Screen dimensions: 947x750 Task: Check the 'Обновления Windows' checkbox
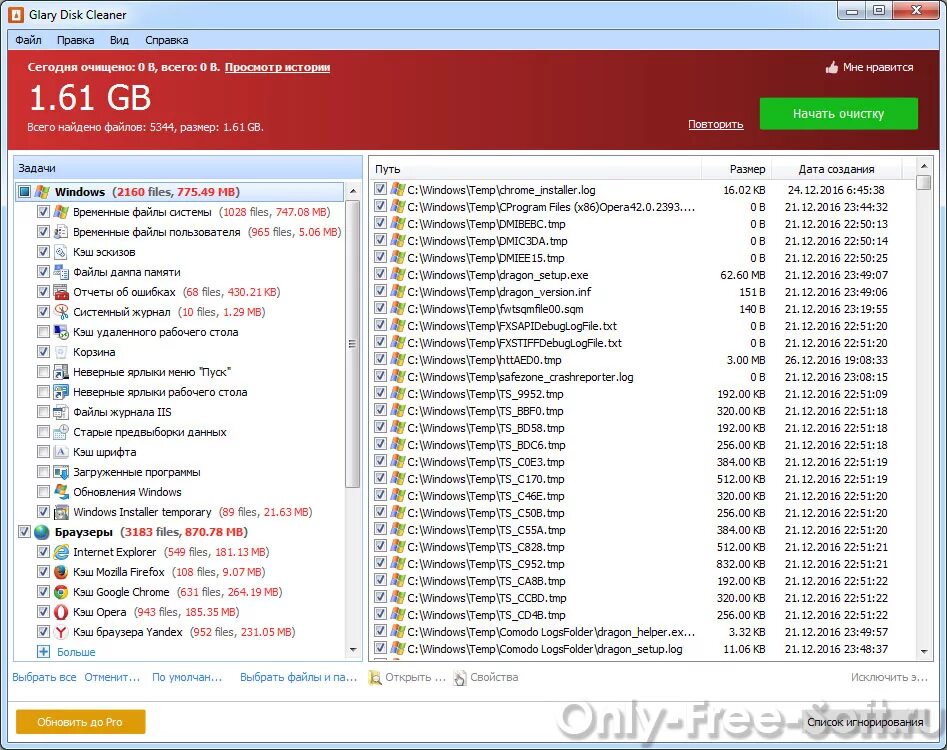(43, 492)
